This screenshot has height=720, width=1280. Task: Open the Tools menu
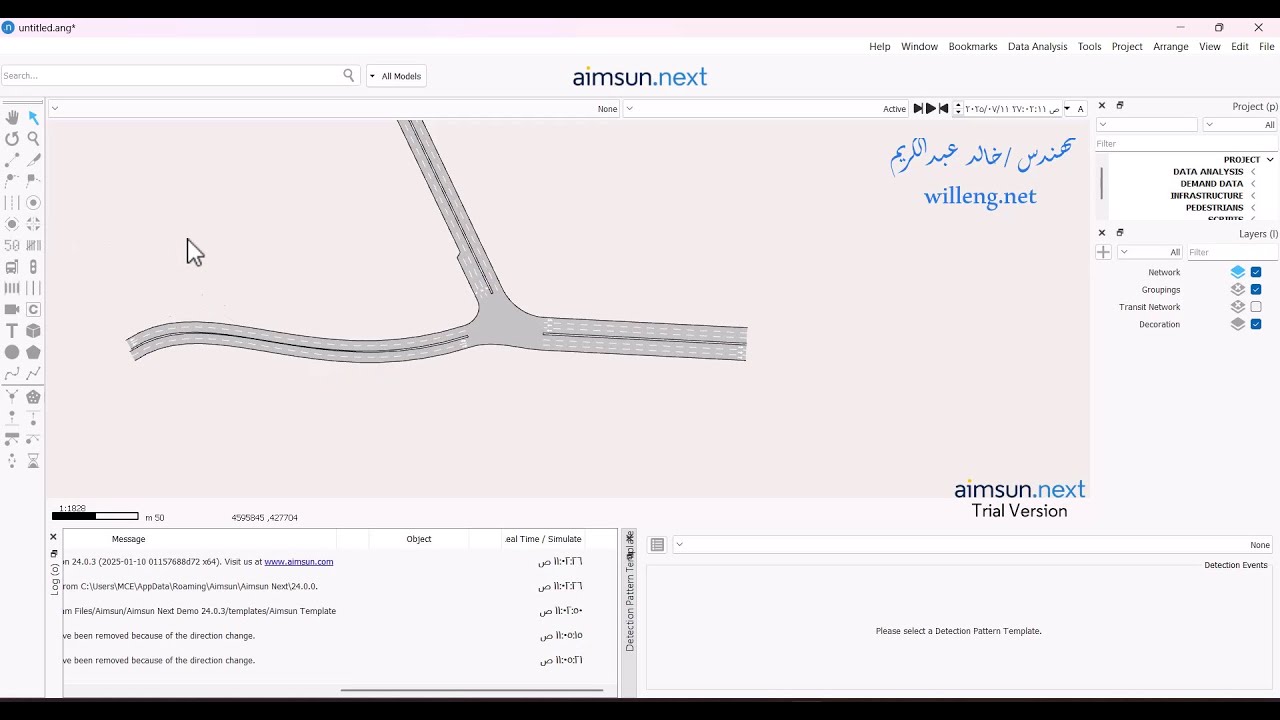[x=1090, y=47]
